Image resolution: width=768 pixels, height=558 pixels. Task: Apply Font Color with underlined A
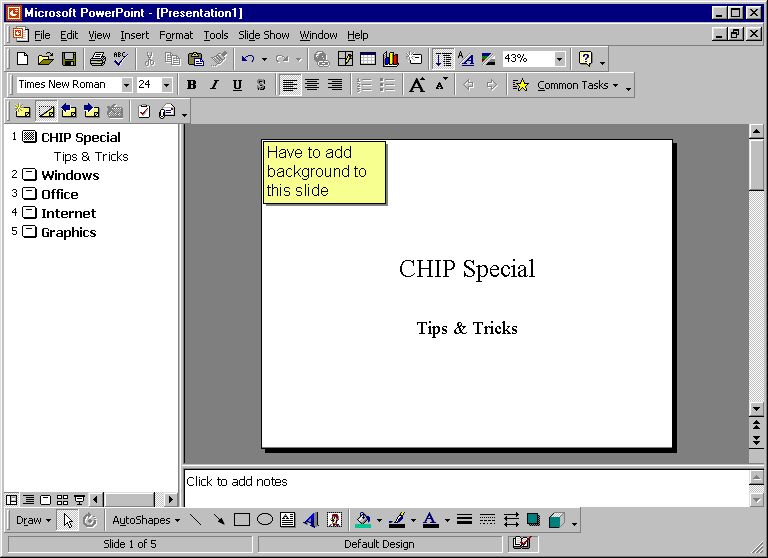(431, 520)
